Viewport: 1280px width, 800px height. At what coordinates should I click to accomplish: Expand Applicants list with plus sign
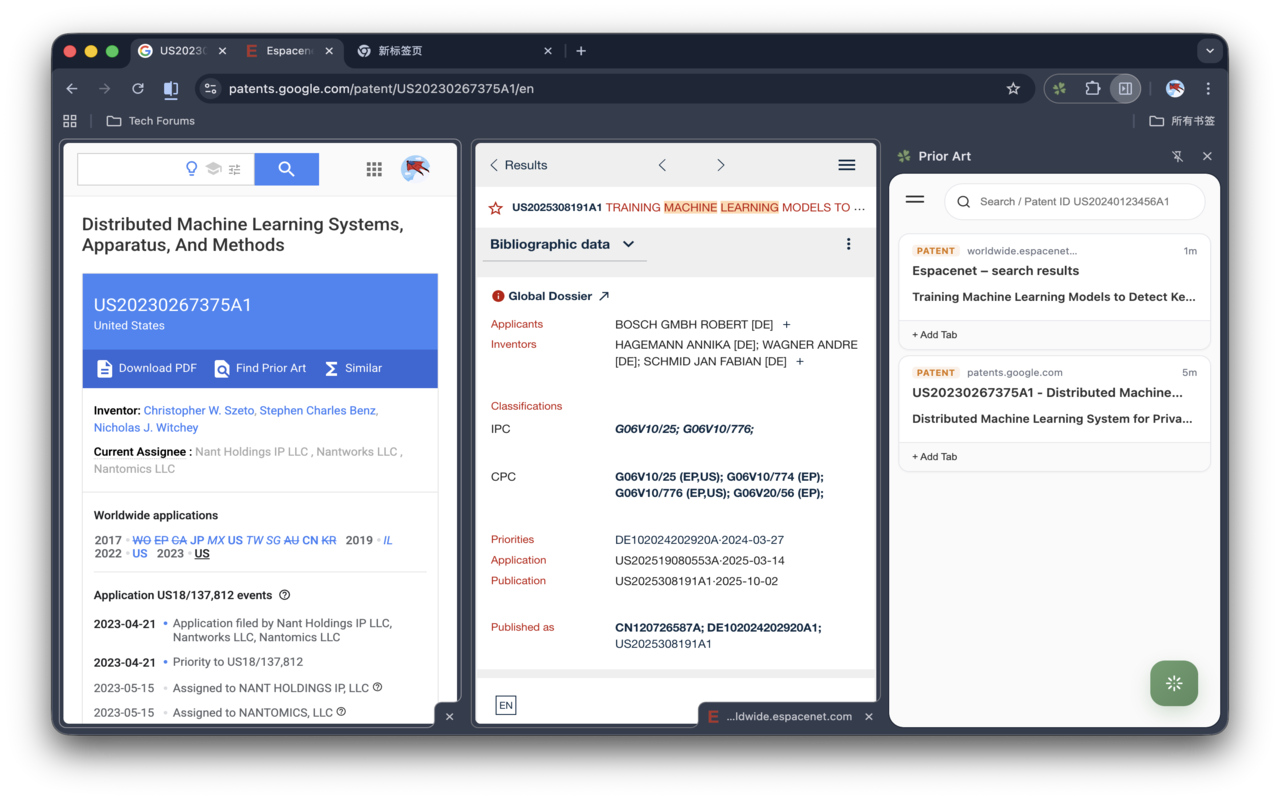[787, 324]
